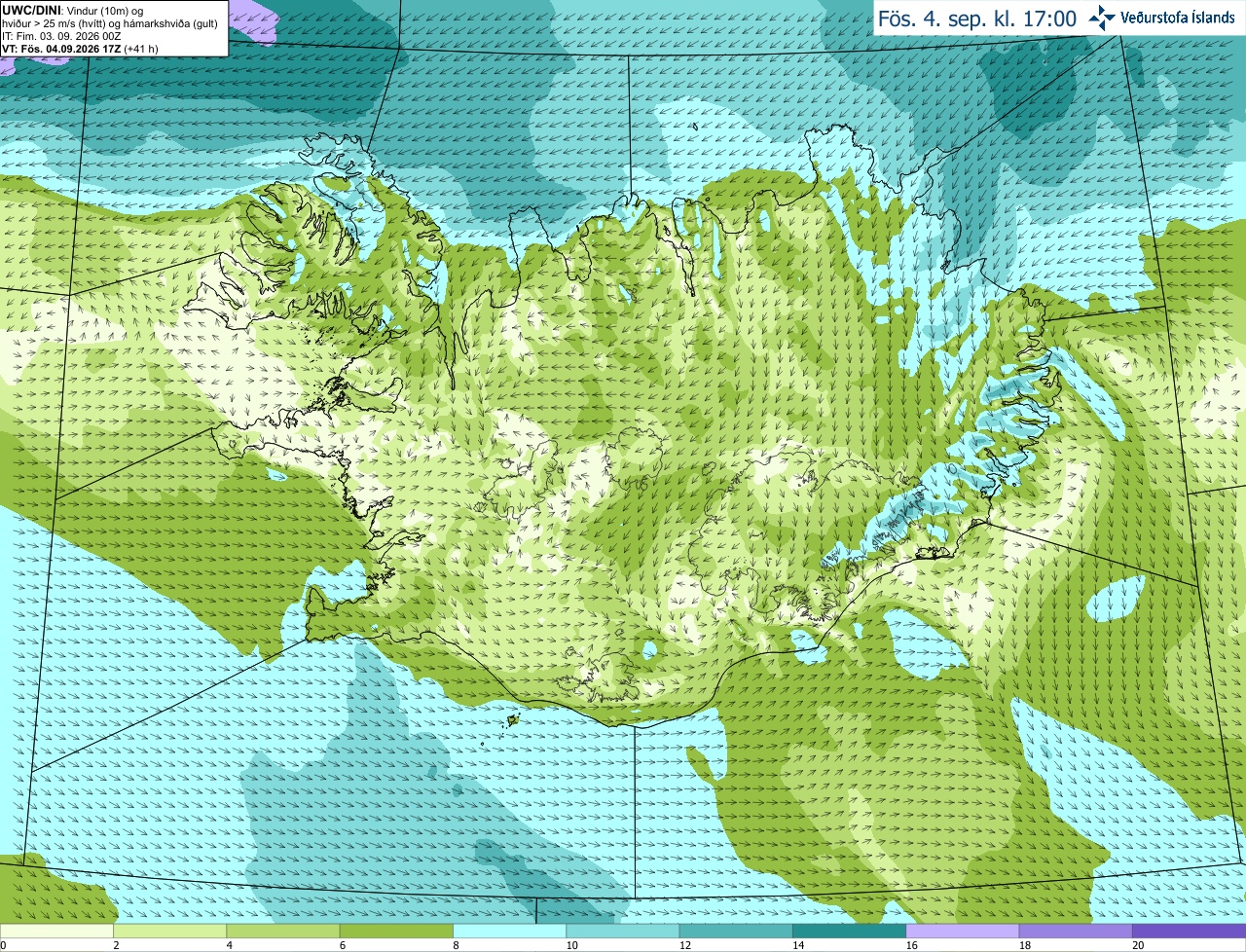The height and width of the screenshot is (952, 1246).
Task: Select the 8–10 m/s light cyan legend swatch
Action: click(510, 931)
